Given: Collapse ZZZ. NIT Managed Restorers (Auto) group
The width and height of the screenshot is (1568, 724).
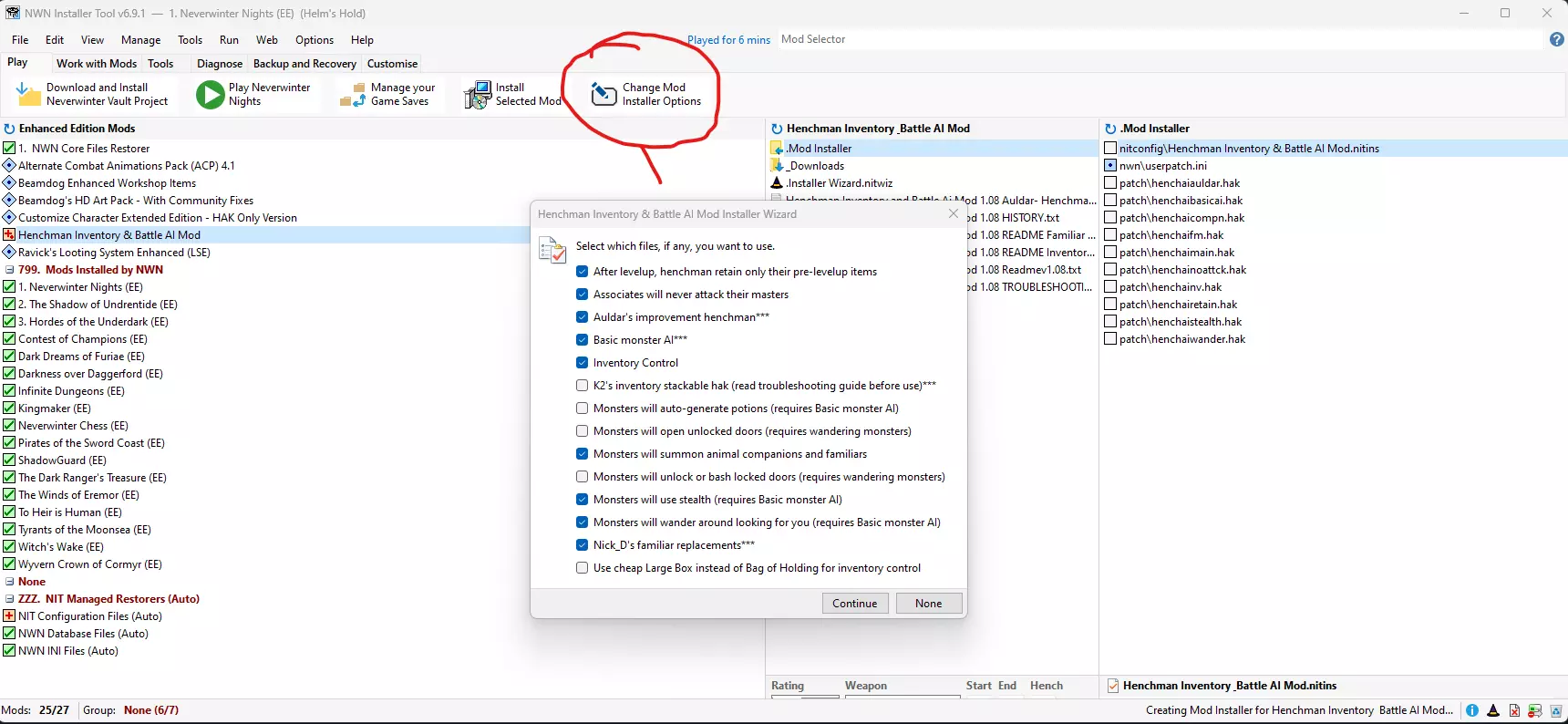Looking at the screenshot, I should point(9,599).
